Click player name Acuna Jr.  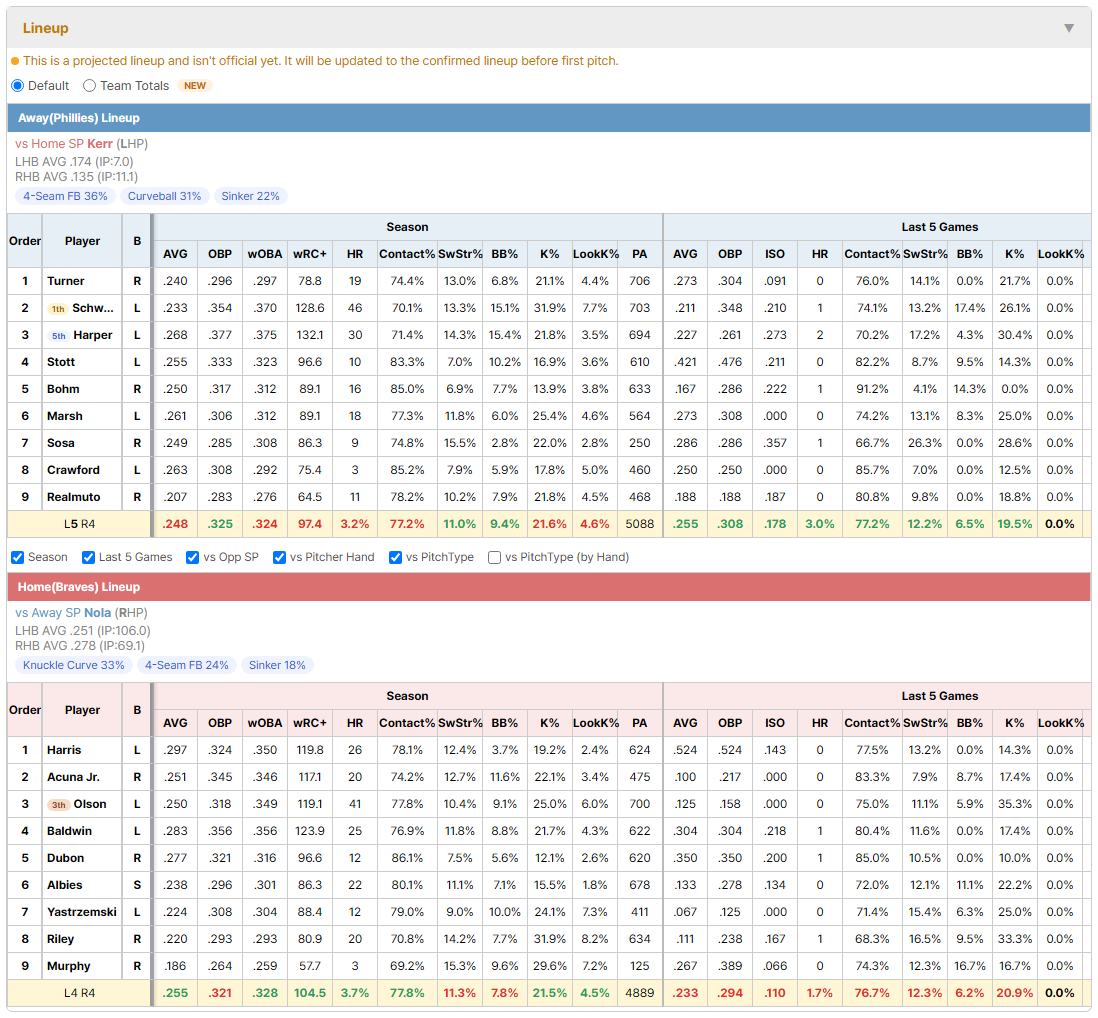point(74,778)
